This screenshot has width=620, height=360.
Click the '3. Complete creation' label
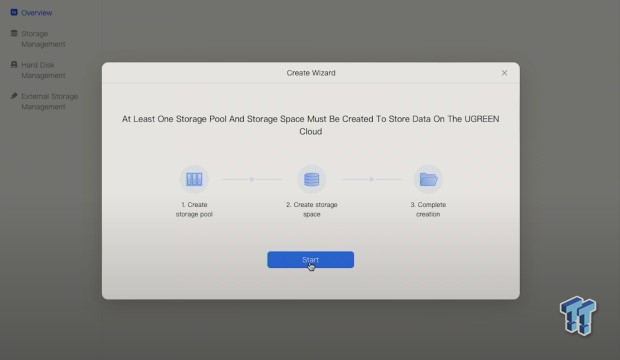(428, 209)
